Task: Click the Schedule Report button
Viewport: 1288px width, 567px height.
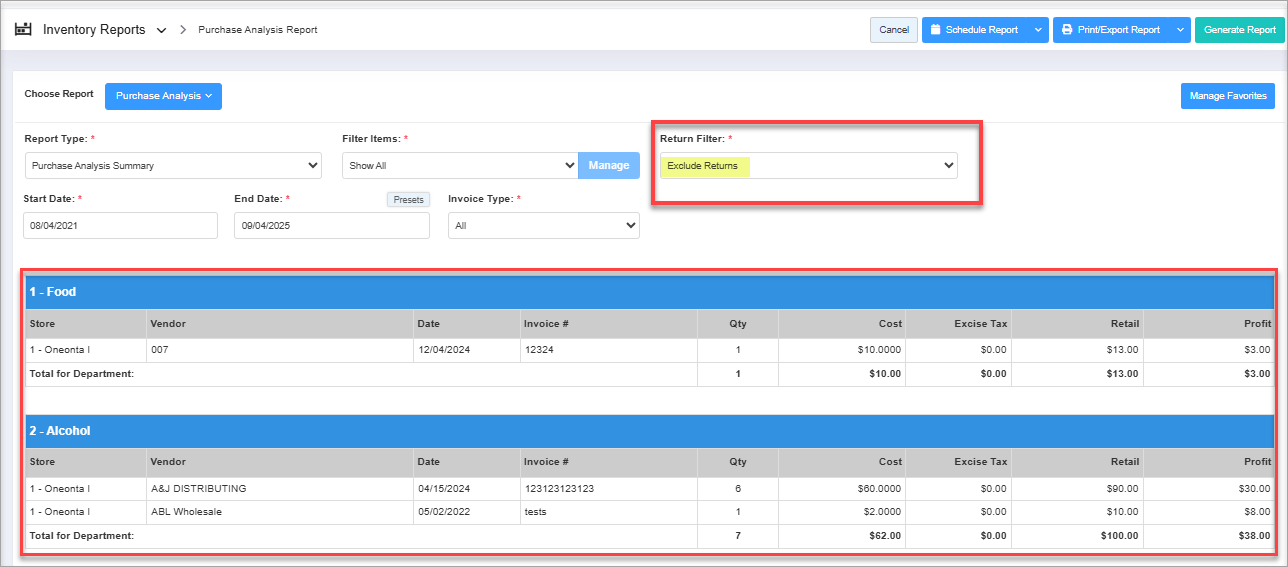Action: coord(974,30)
